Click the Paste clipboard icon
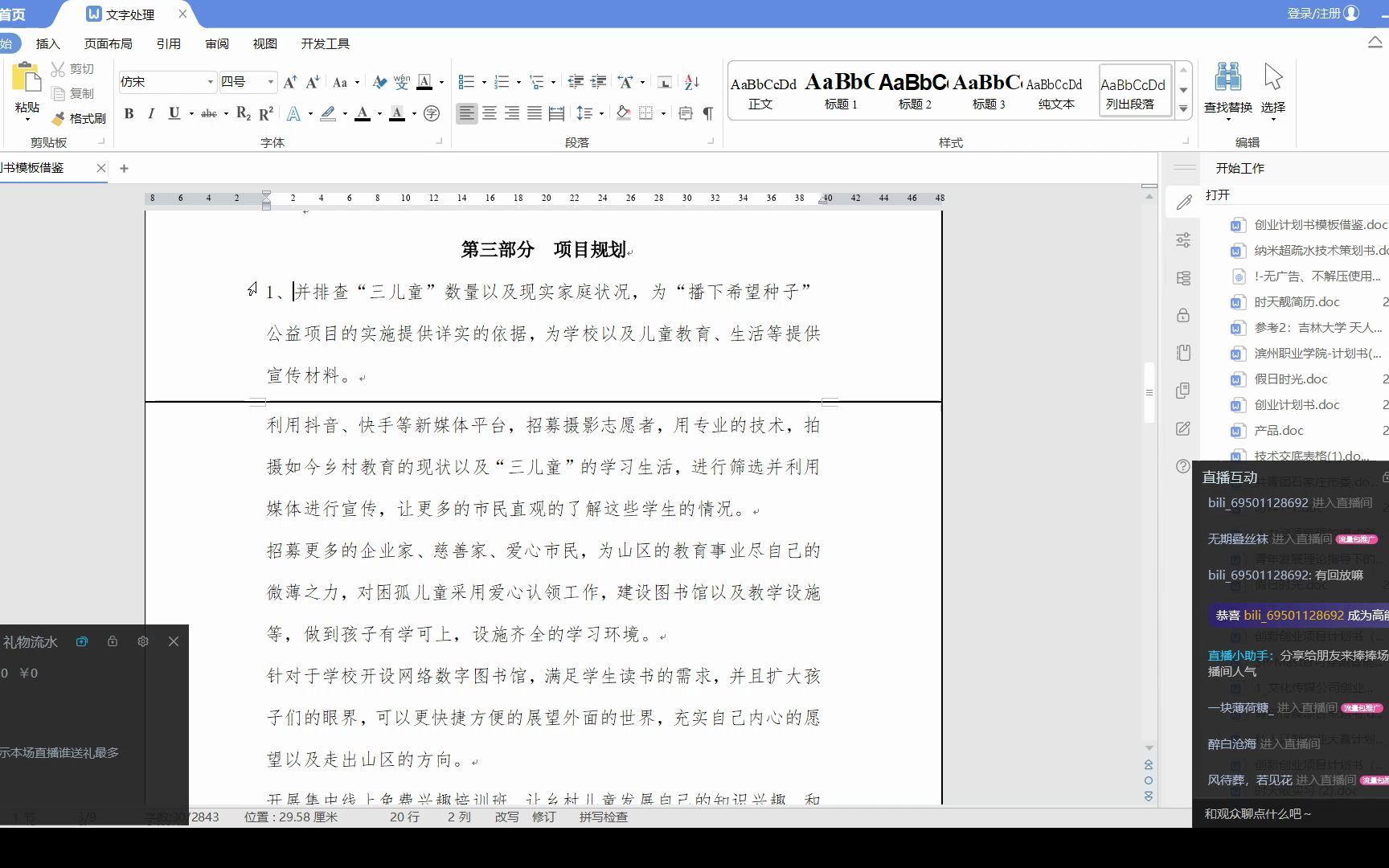The image size is (1389, 868). pyautogui.click(x=27, y=78)
